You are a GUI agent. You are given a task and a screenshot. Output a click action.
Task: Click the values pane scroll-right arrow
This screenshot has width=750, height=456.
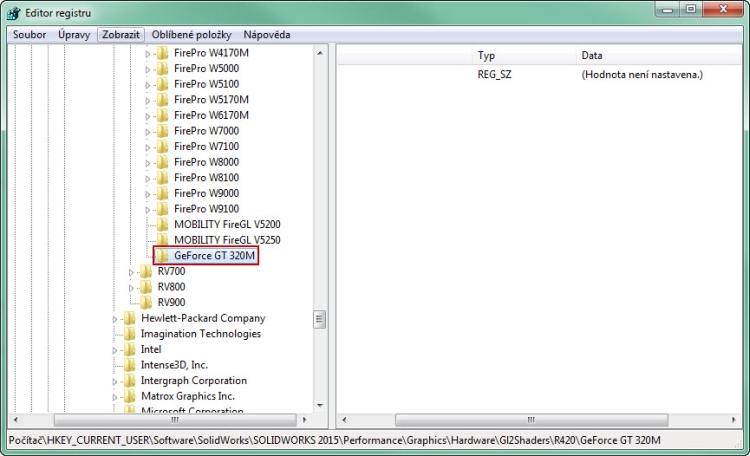(x=734, y=420)
